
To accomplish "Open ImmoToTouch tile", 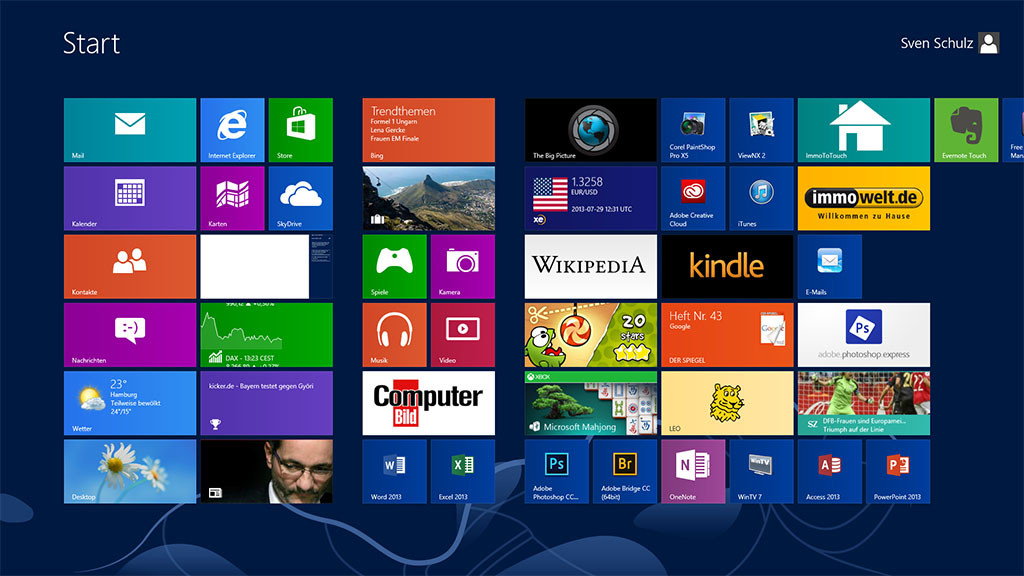I will (x=863, y=130).
